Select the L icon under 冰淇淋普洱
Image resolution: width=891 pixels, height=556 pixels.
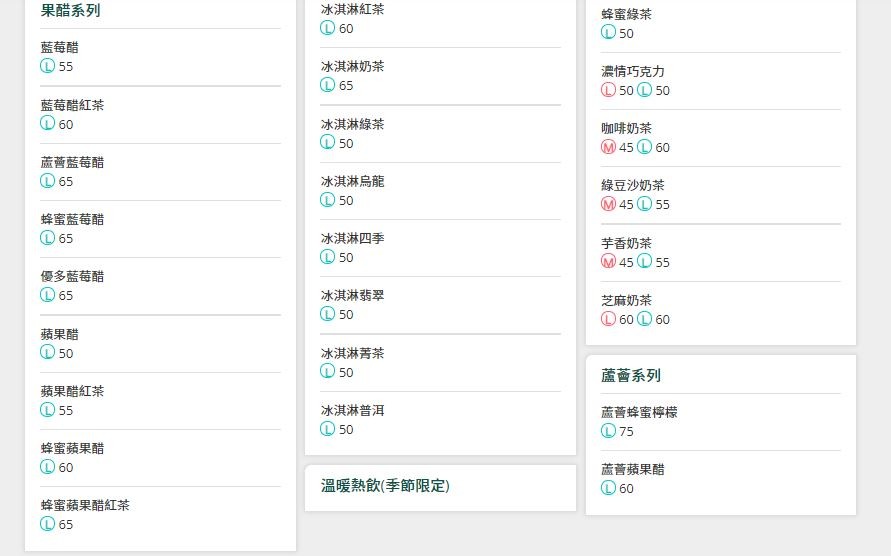[327, 429]
